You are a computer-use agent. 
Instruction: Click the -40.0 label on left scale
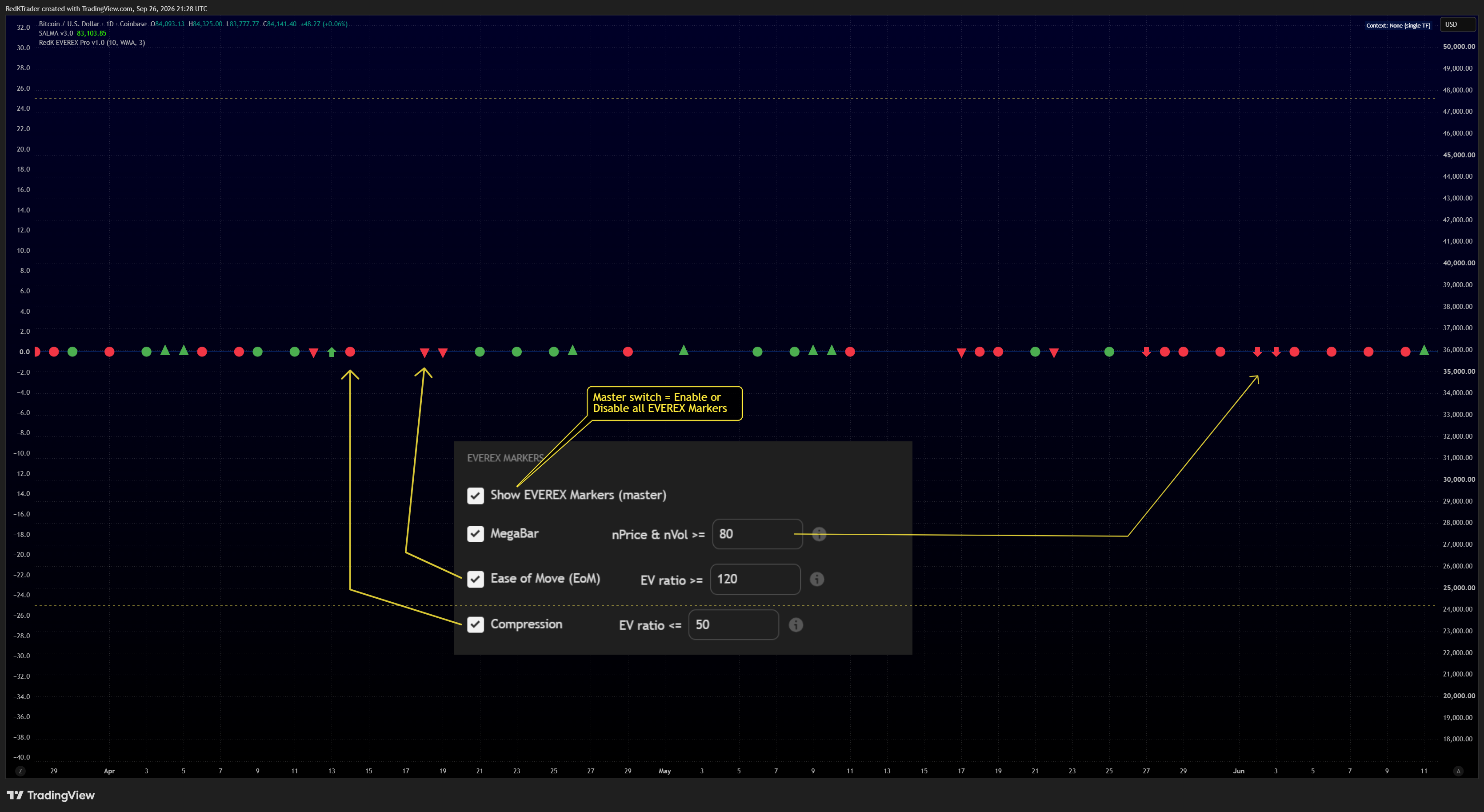click(x=22, y=757)
